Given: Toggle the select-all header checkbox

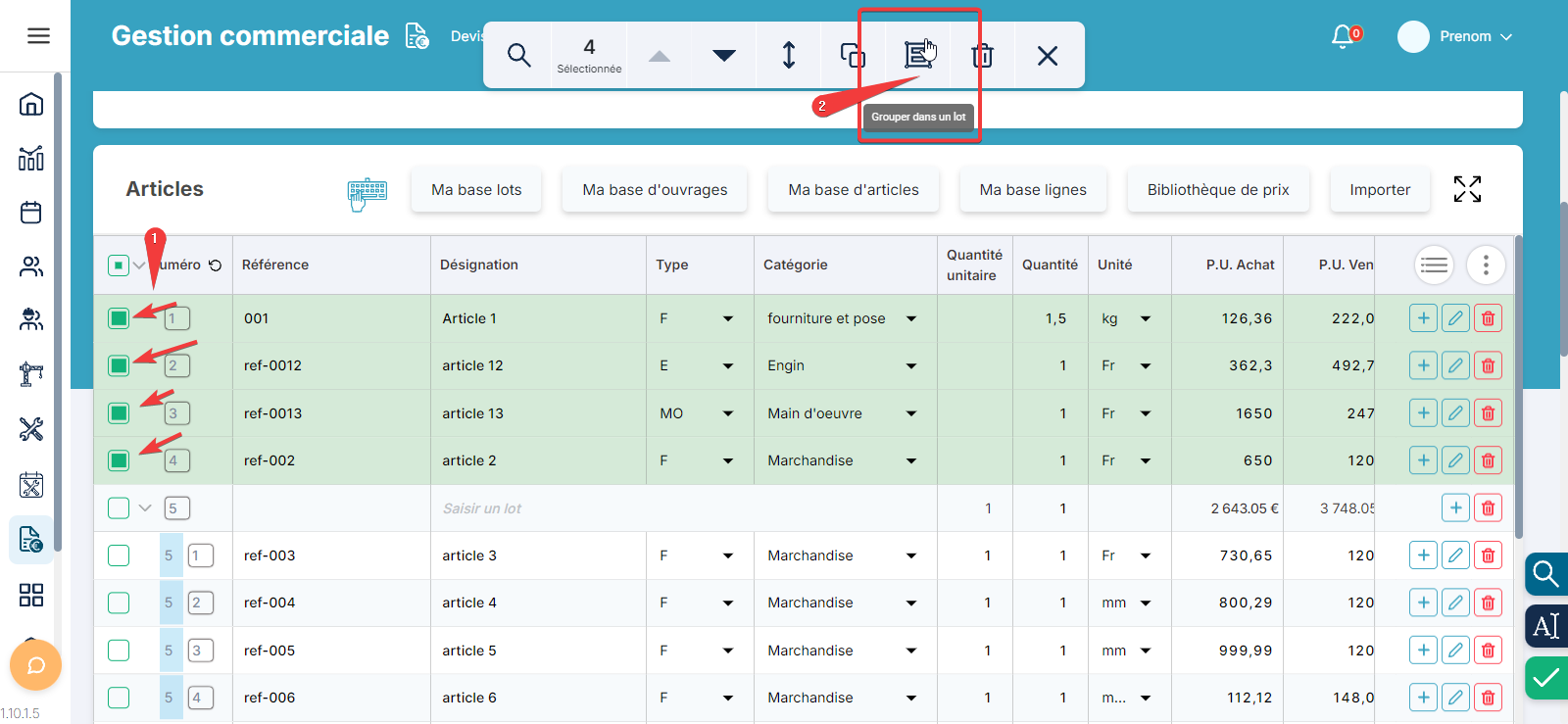Looking at the screenshot, I should pos(119,265).
